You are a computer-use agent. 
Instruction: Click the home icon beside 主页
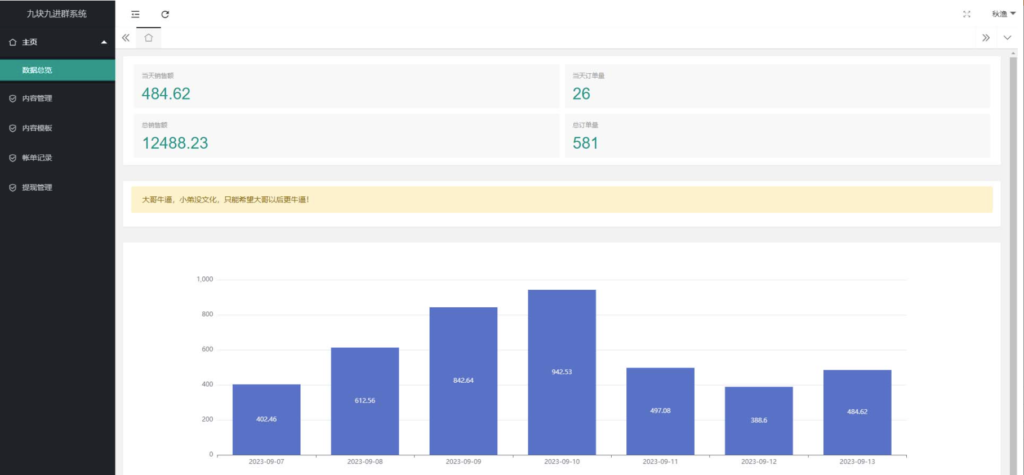[12, 42]
